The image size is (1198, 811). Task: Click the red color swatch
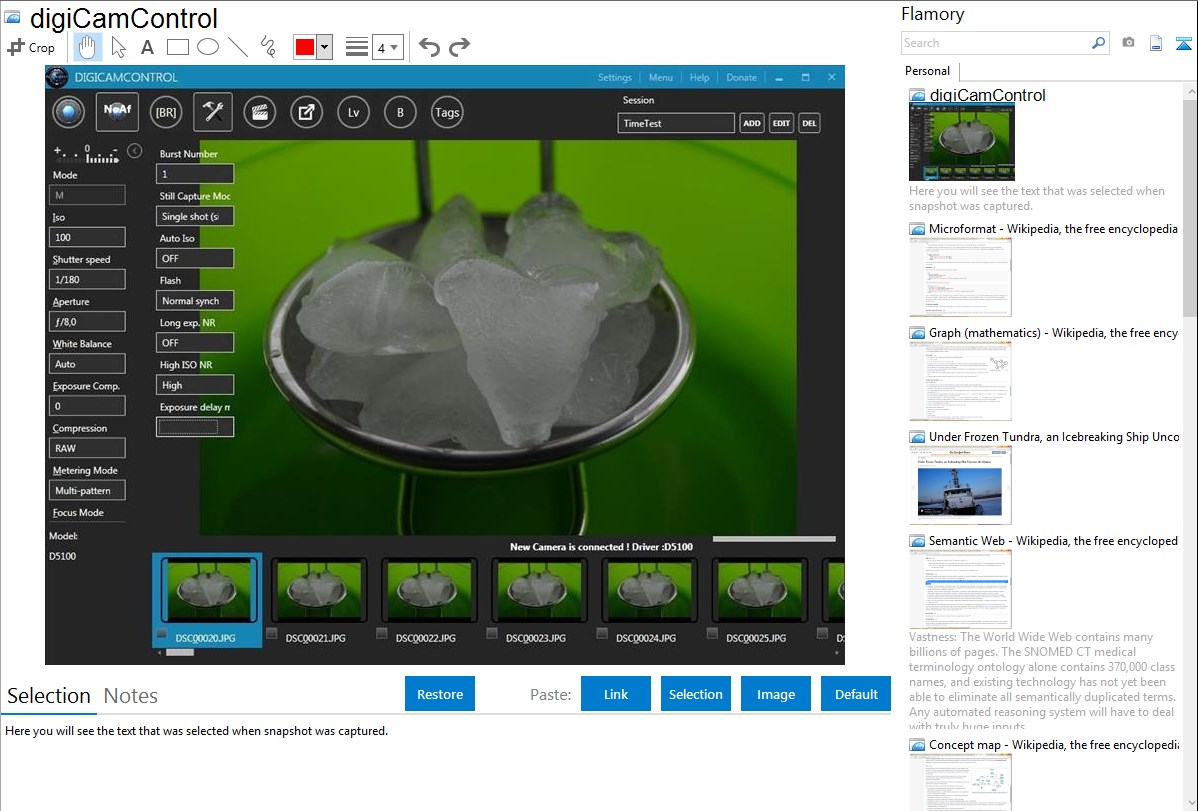[304, 47]
